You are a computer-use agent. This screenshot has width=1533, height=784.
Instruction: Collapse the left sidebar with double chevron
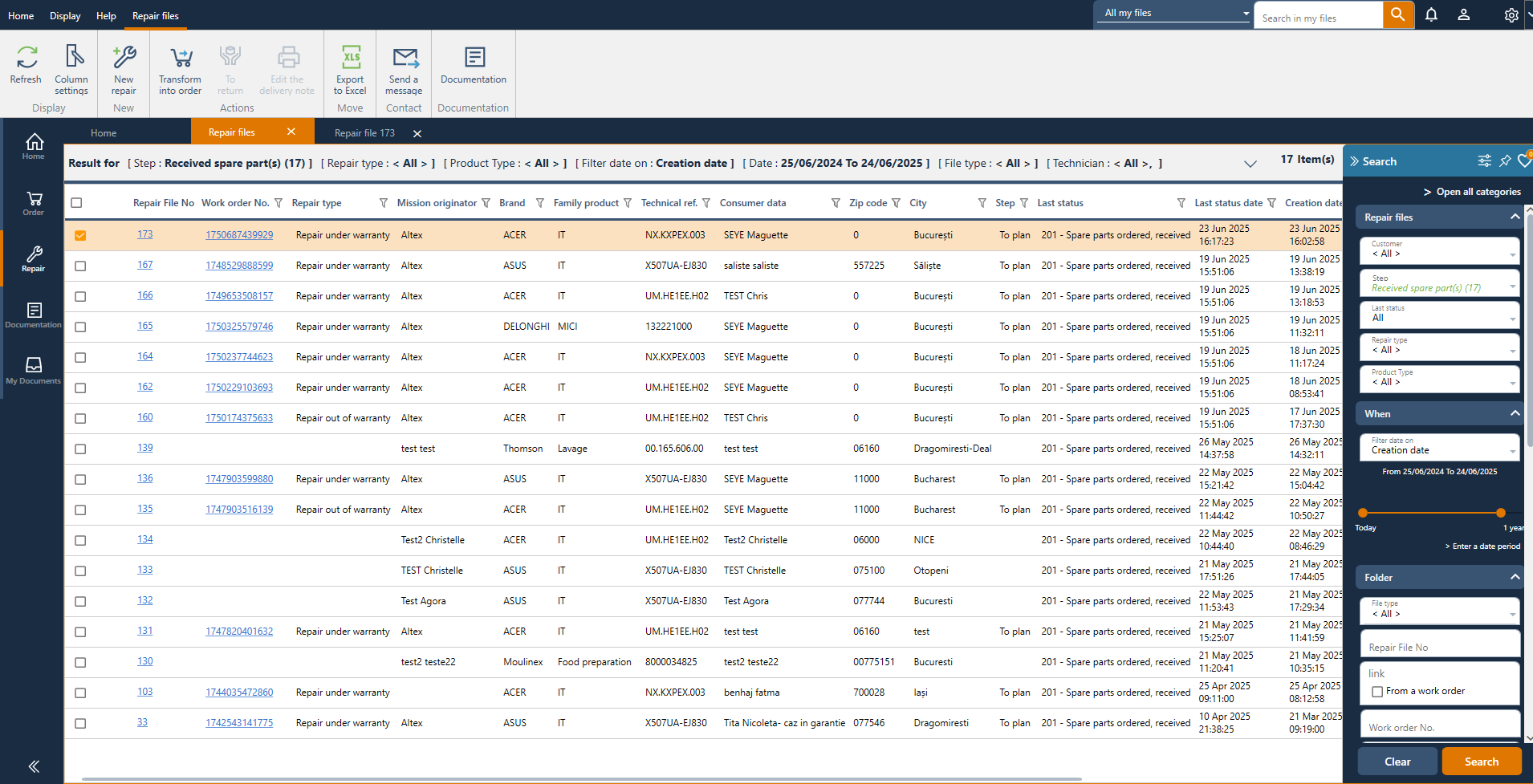(34, 766)
